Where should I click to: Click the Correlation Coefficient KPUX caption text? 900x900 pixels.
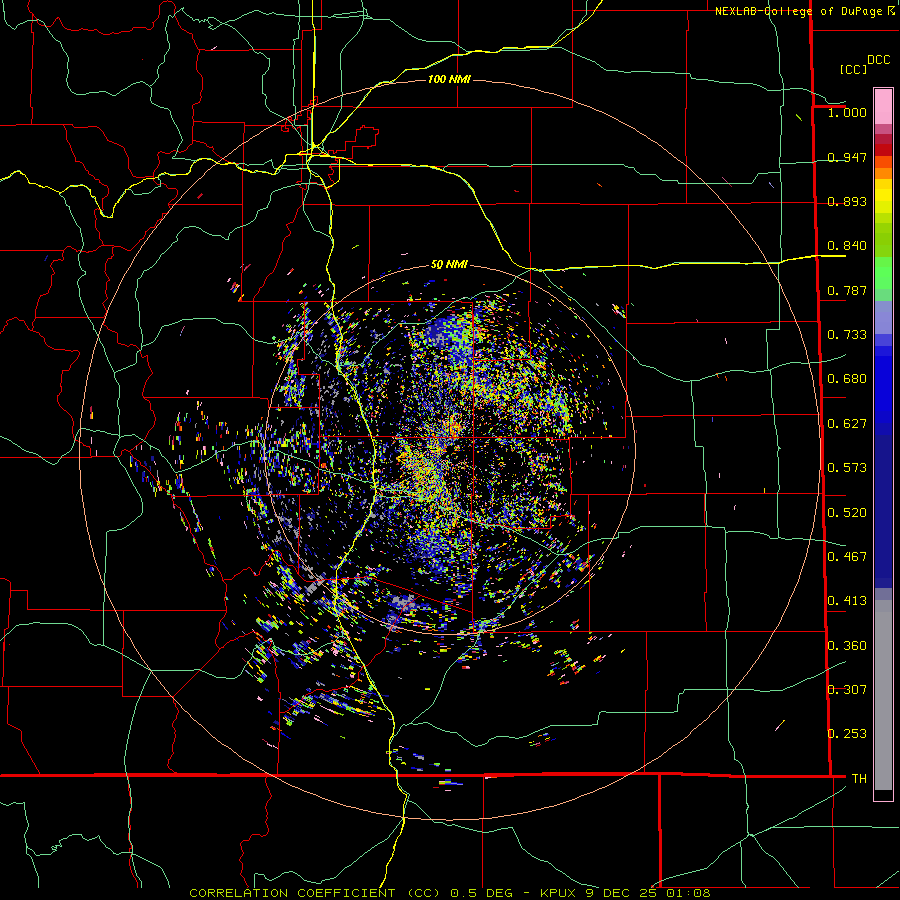pyautogui.click(x=450, y=893)
